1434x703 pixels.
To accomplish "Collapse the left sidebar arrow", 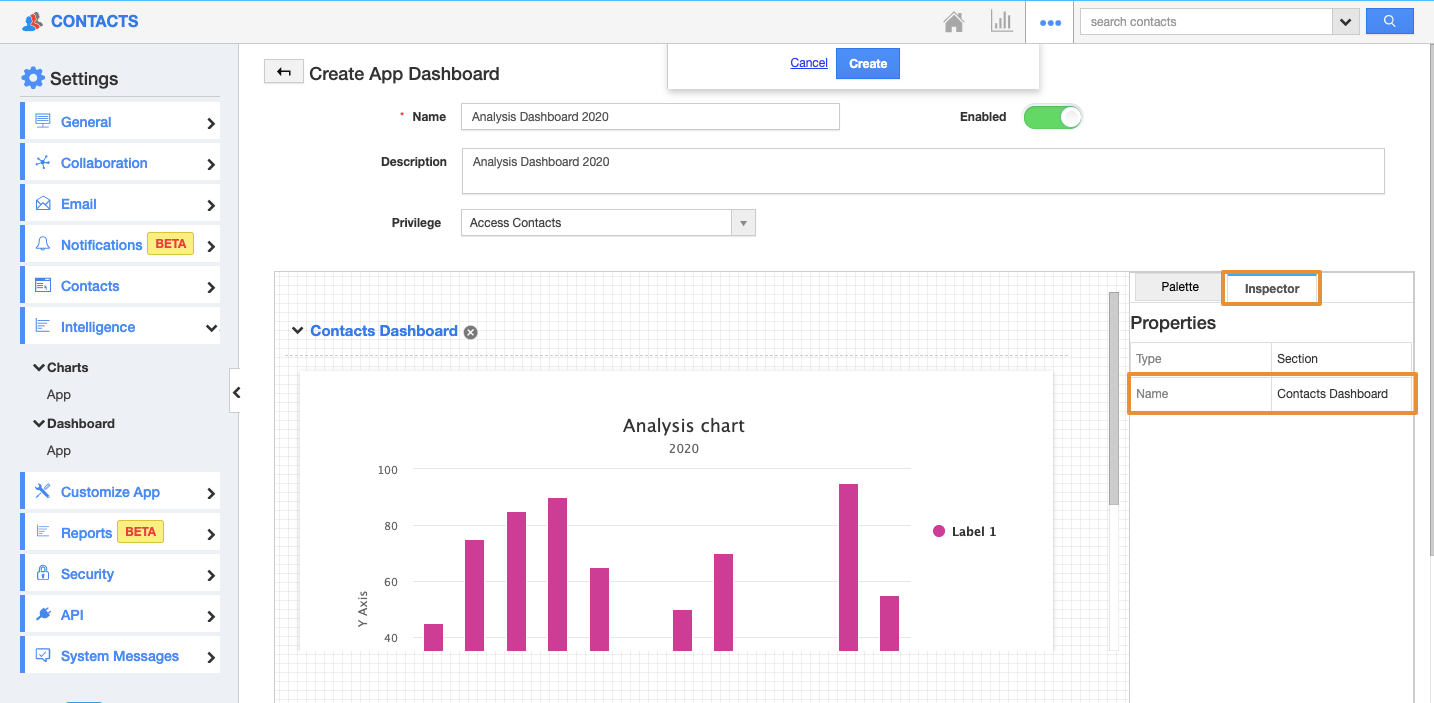I will 236,393.
